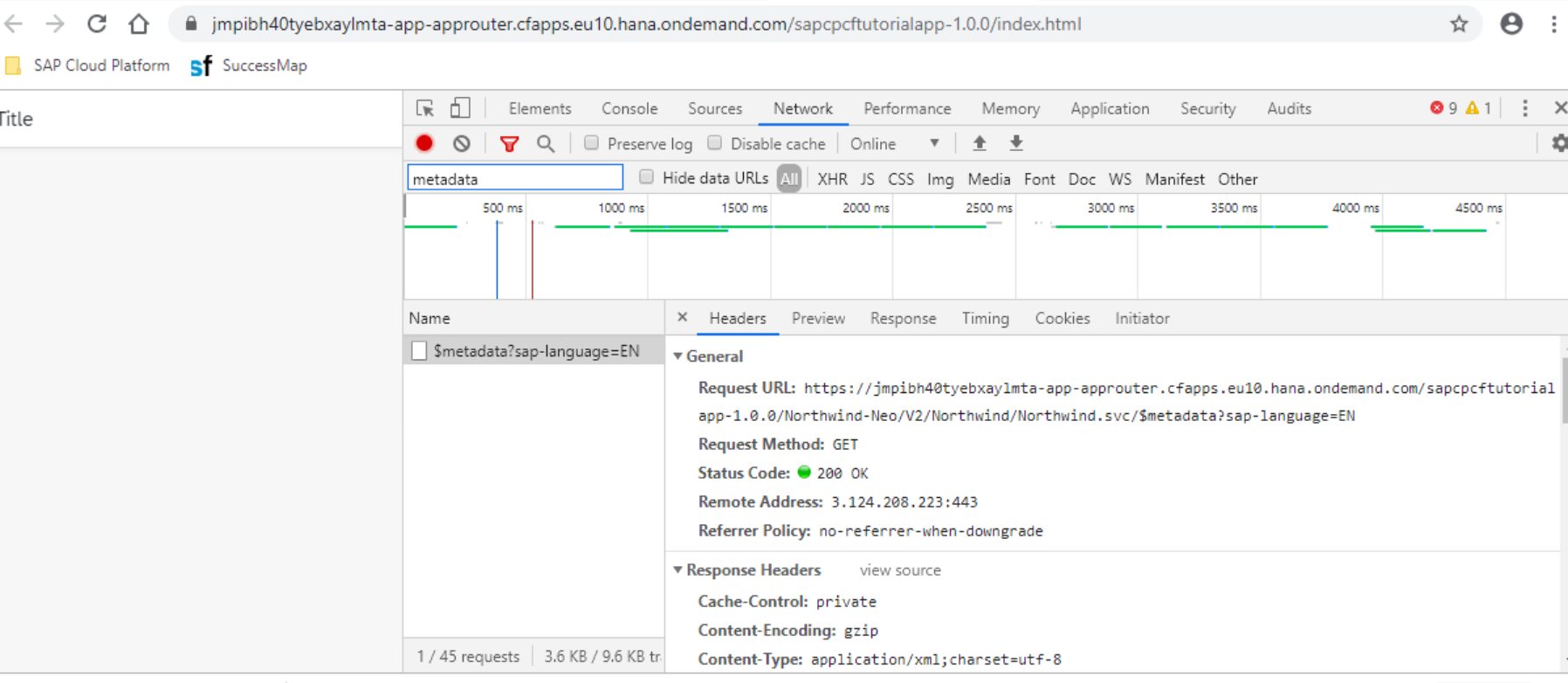Go back with the browser back arrow
Viewport: 1568px width, 683px height.
(13, 24)
